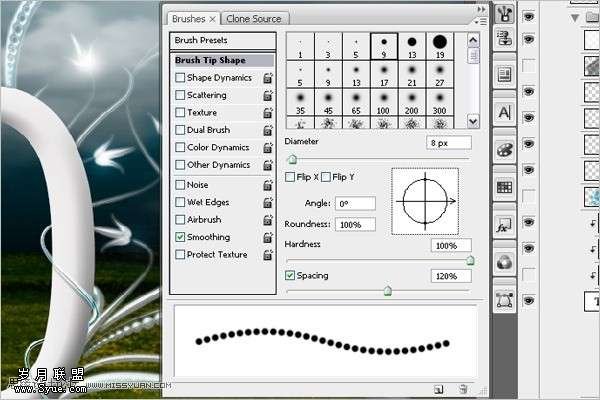This screenshot has width=600, height=400.
Task: Click the Hardness value field
Action: pos(451,245)
